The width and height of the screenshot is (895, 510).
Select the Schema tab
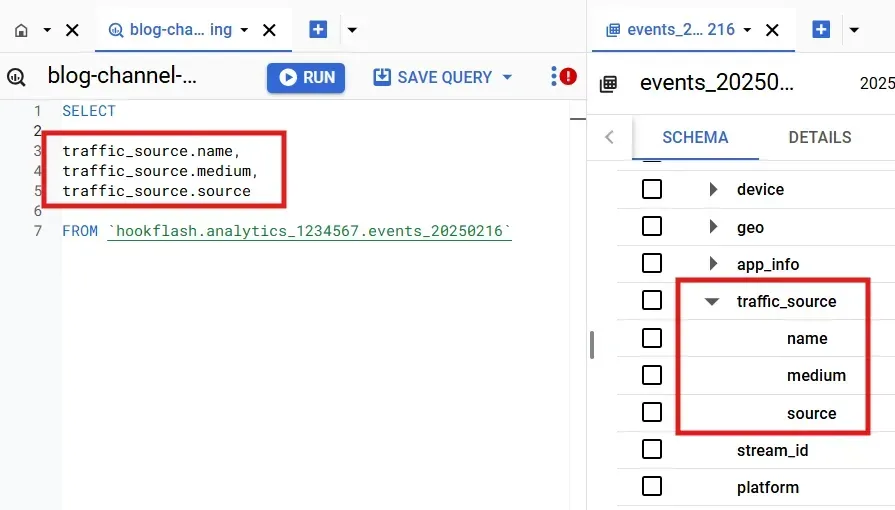point(695,138)
